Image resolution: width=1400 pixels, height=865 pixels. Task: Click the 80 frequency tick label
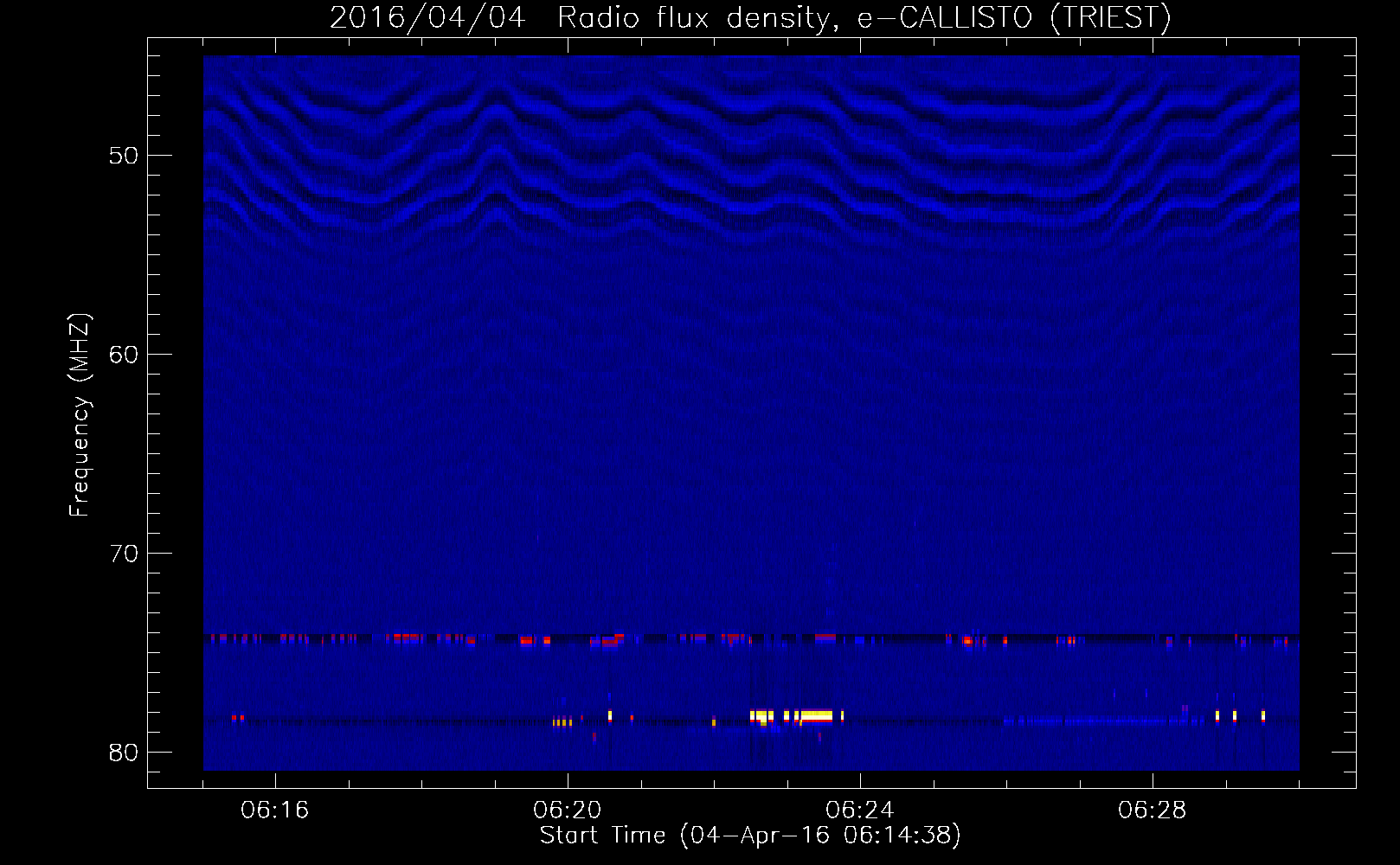(x=124, y=753)
